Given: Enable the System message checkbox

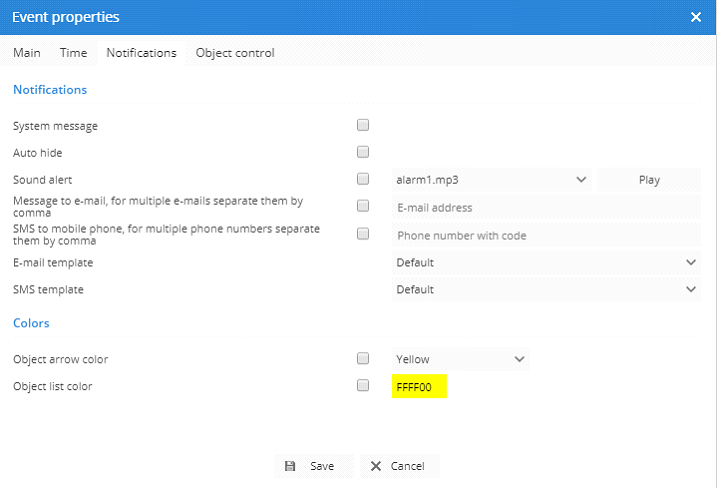Looking at the screenshot, I should pos(363,126).
